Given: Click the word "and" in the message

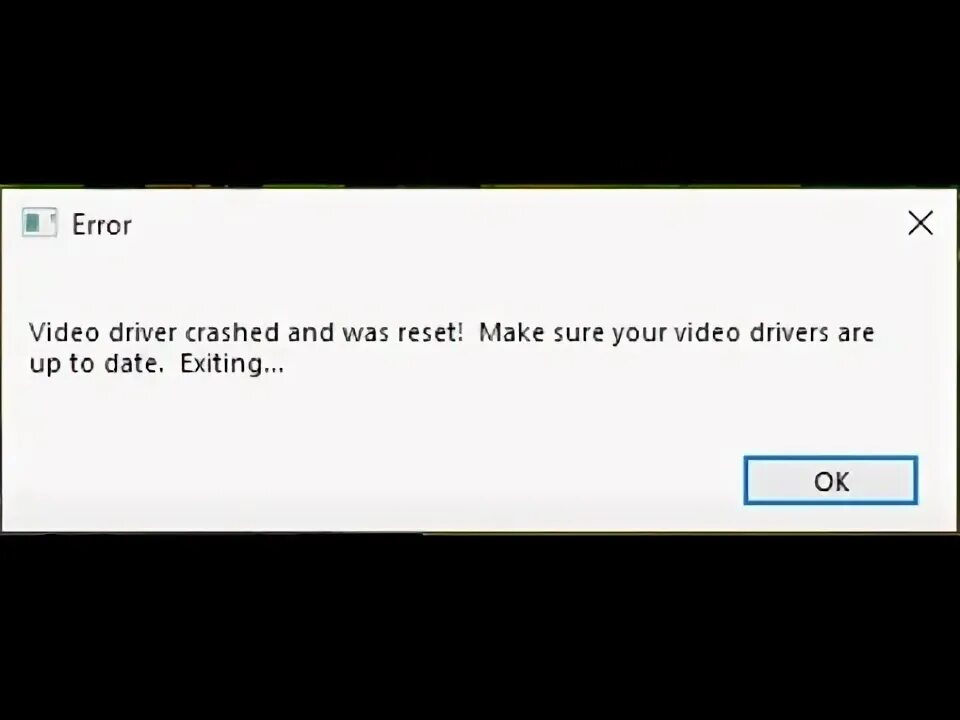Looking at the screenshot, I should [311, 332].
